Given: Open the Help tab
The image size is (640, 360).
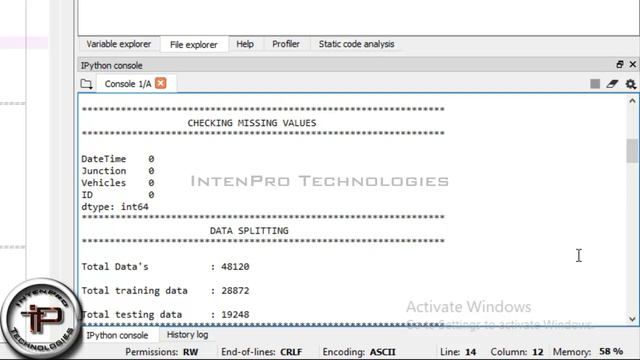Looking at the screenshot, I should 245,44.
